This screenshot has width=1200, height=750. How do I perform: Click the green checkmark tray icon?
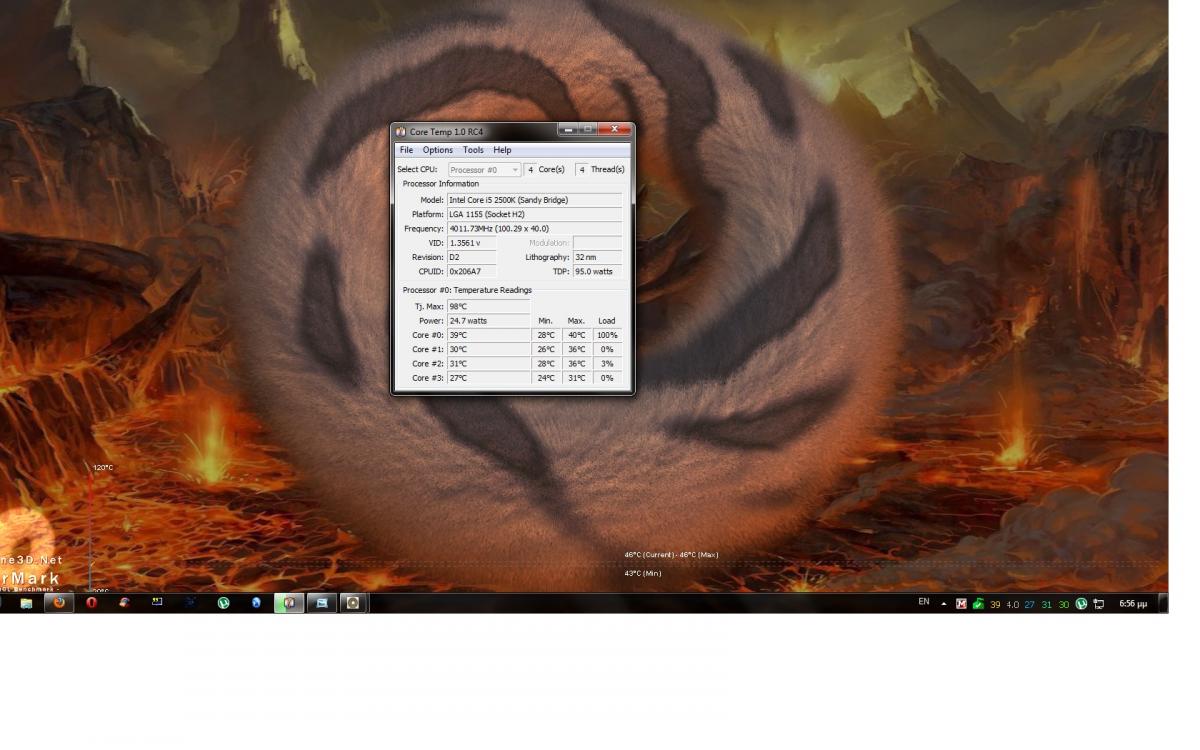pyautogui.click(x=978, y=604)
